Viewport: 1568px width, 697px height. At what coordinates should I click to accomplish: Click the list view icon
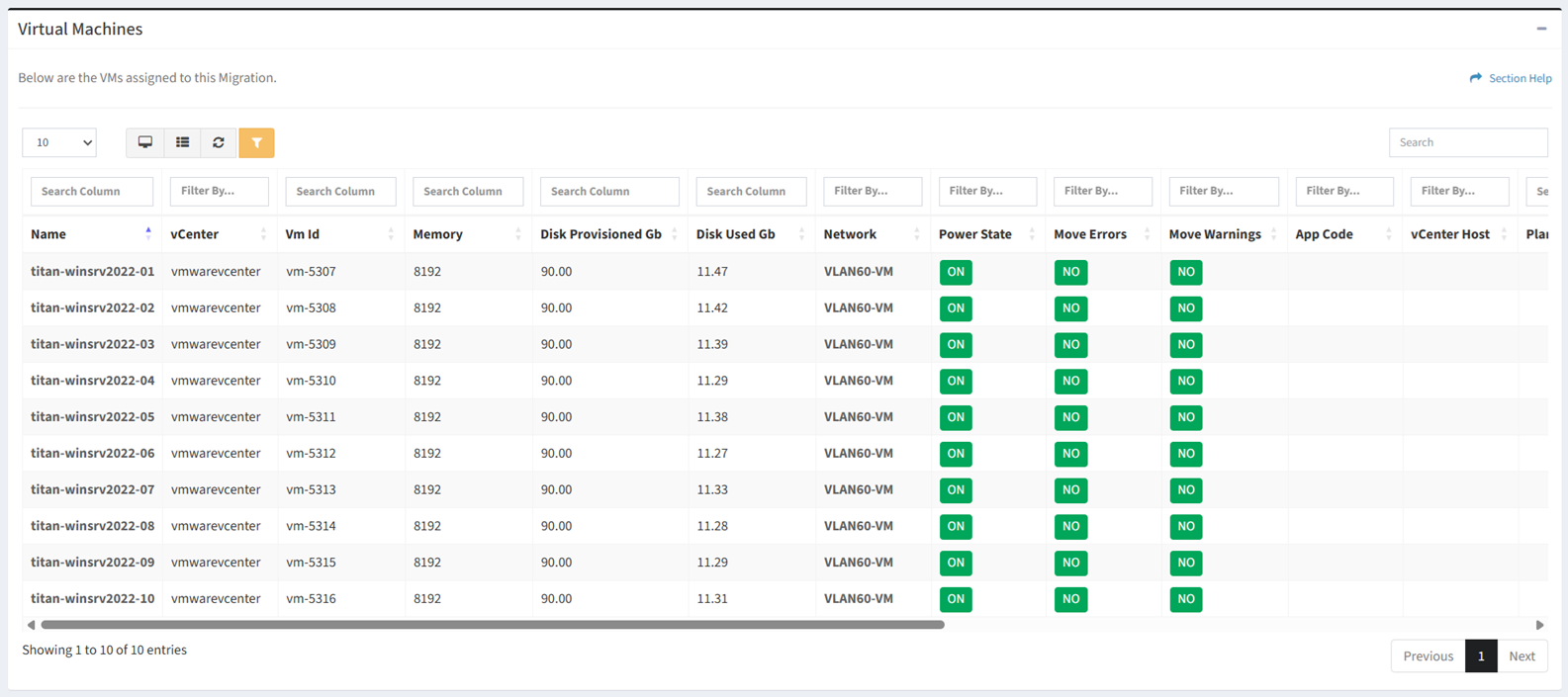coord(182,142)
